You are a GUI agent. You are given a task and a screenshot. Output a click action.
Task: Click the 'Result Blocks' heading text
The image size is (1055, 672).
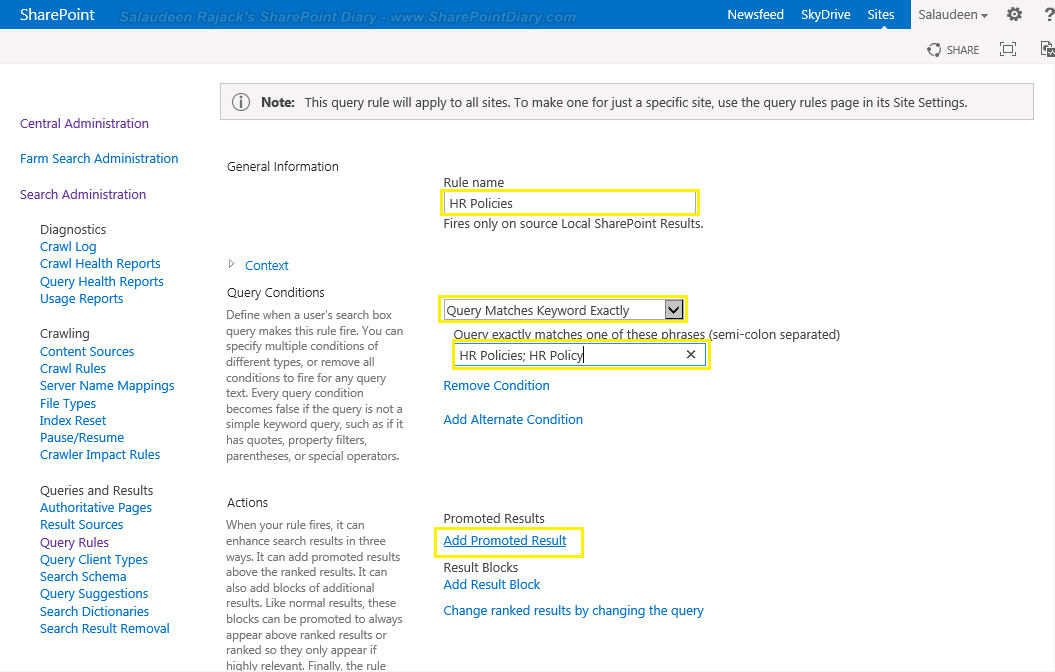coord(480,567)
